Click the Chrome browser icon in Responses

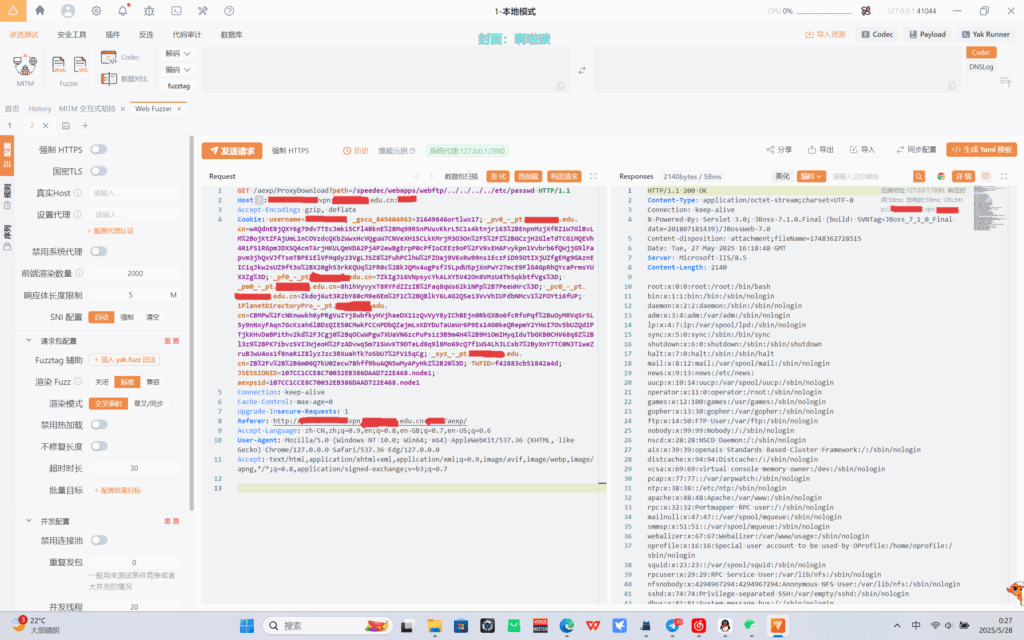click(x=940, y=176)
